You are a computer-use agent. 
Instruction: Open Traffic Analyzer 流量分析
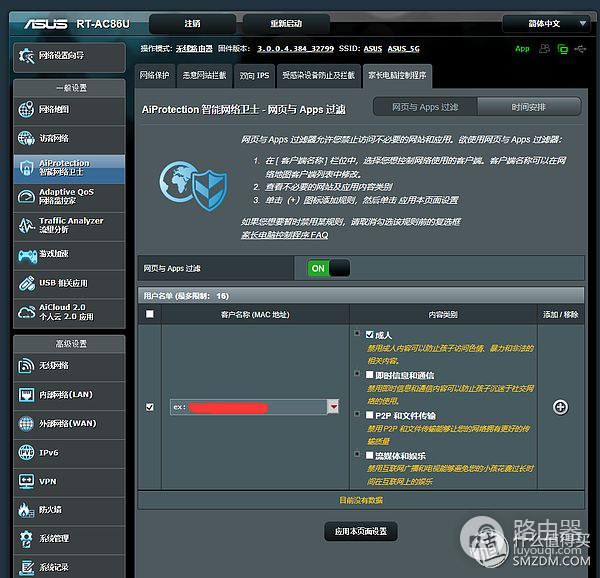tap(68, 226)
